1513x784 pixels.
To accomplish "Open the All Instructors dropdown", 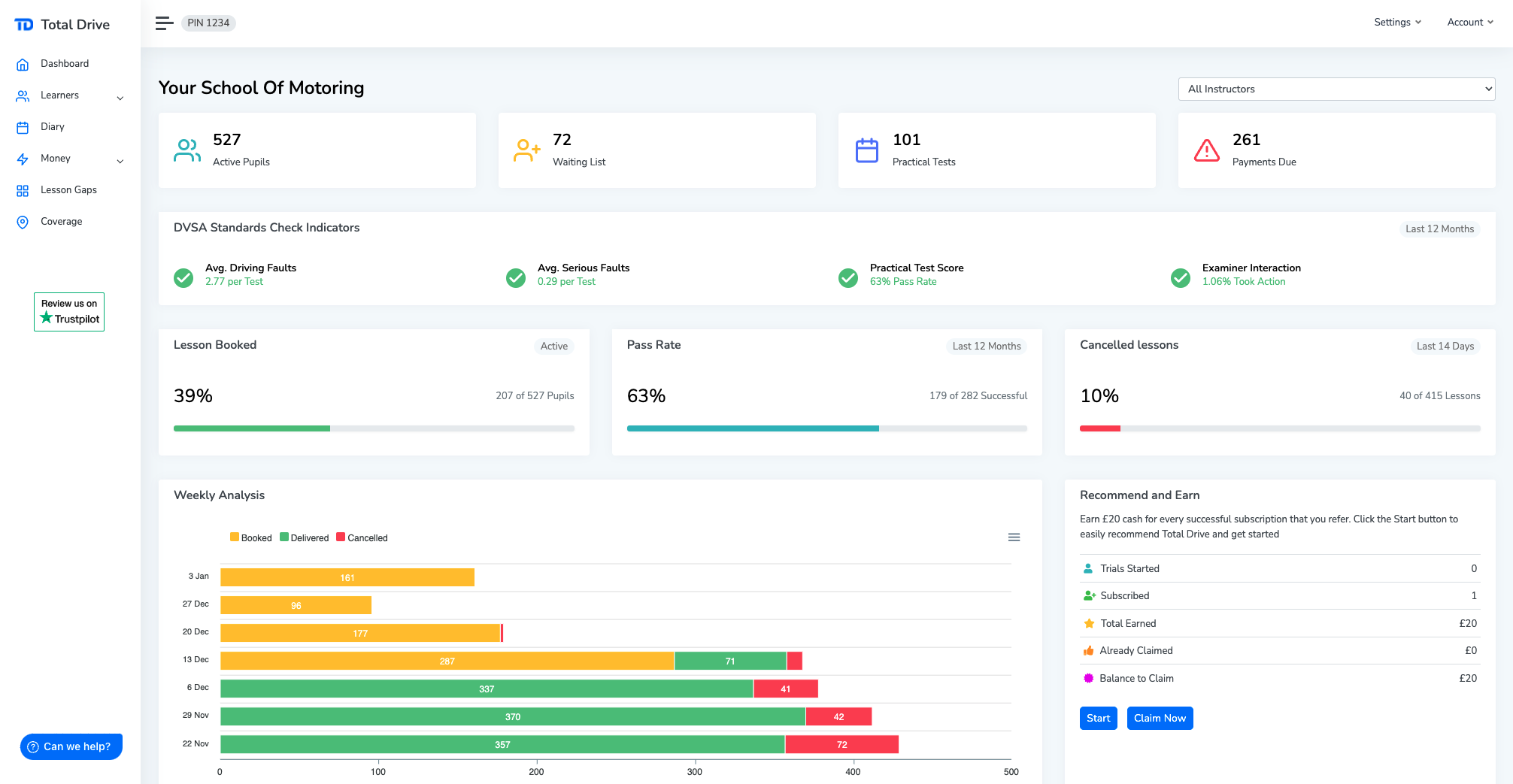I will click(x=1336, y=89).
